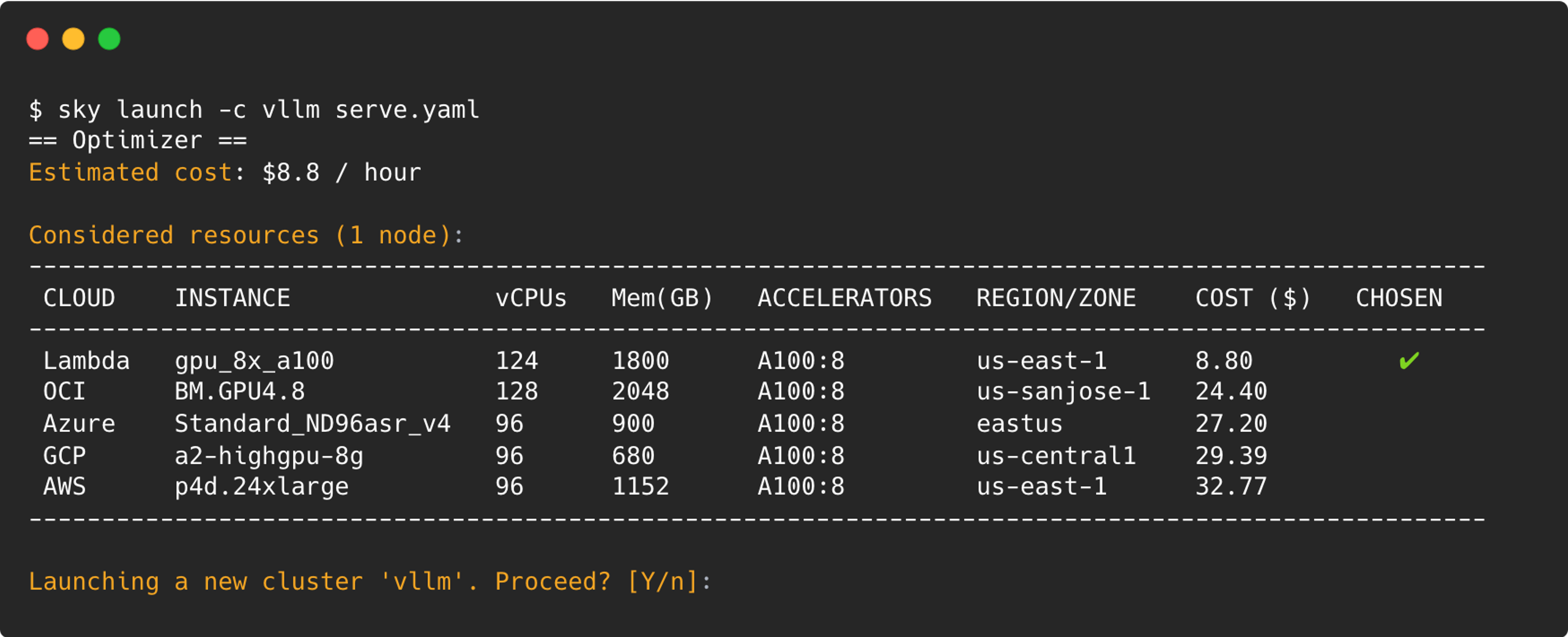1568x637 pixels.
Task: Click the eastus region for Azure
Action: 1020,424
